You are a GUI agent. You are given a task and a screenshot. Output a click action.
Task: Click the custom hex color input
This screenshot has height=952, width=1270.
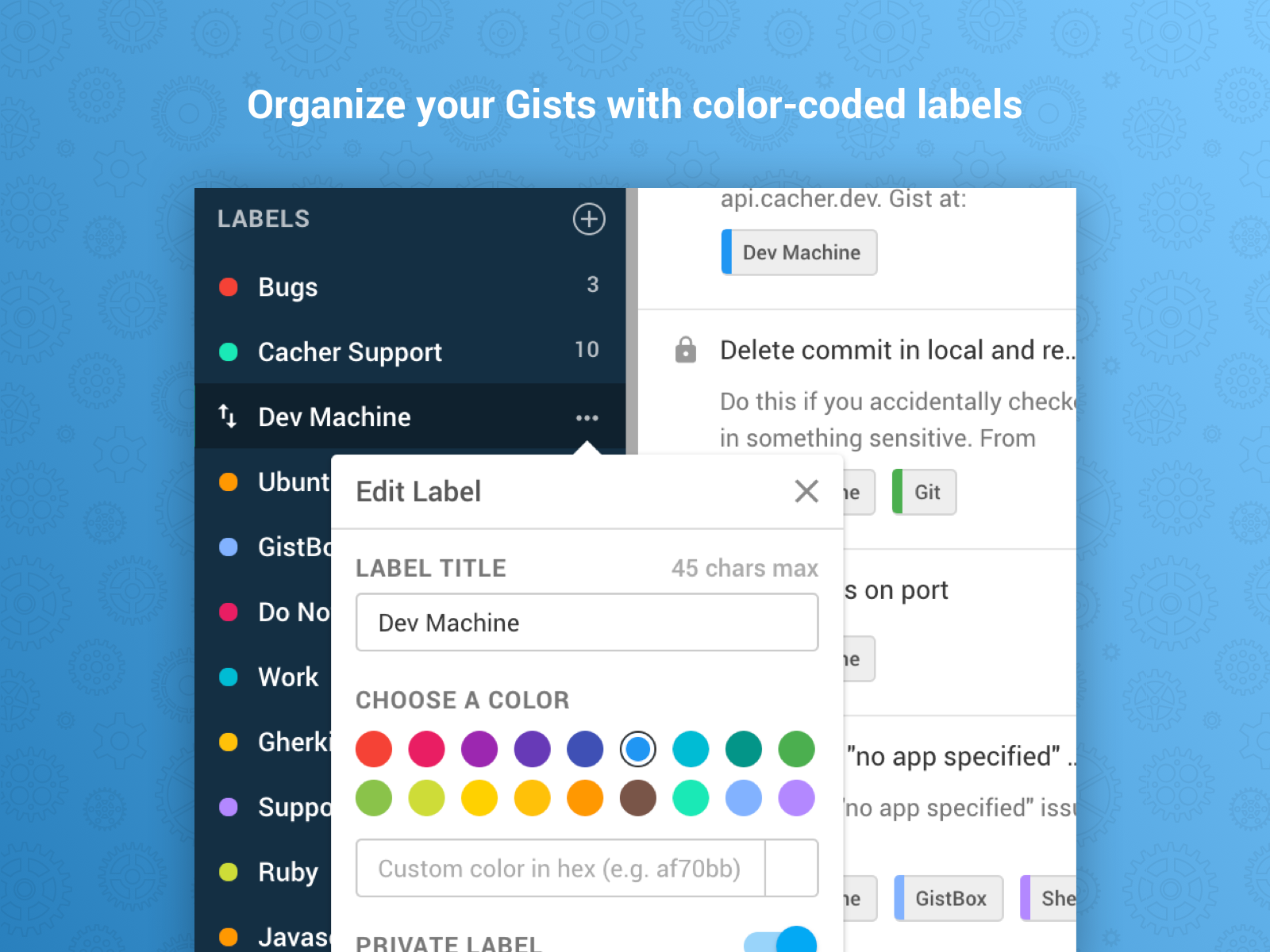(560, 869)
